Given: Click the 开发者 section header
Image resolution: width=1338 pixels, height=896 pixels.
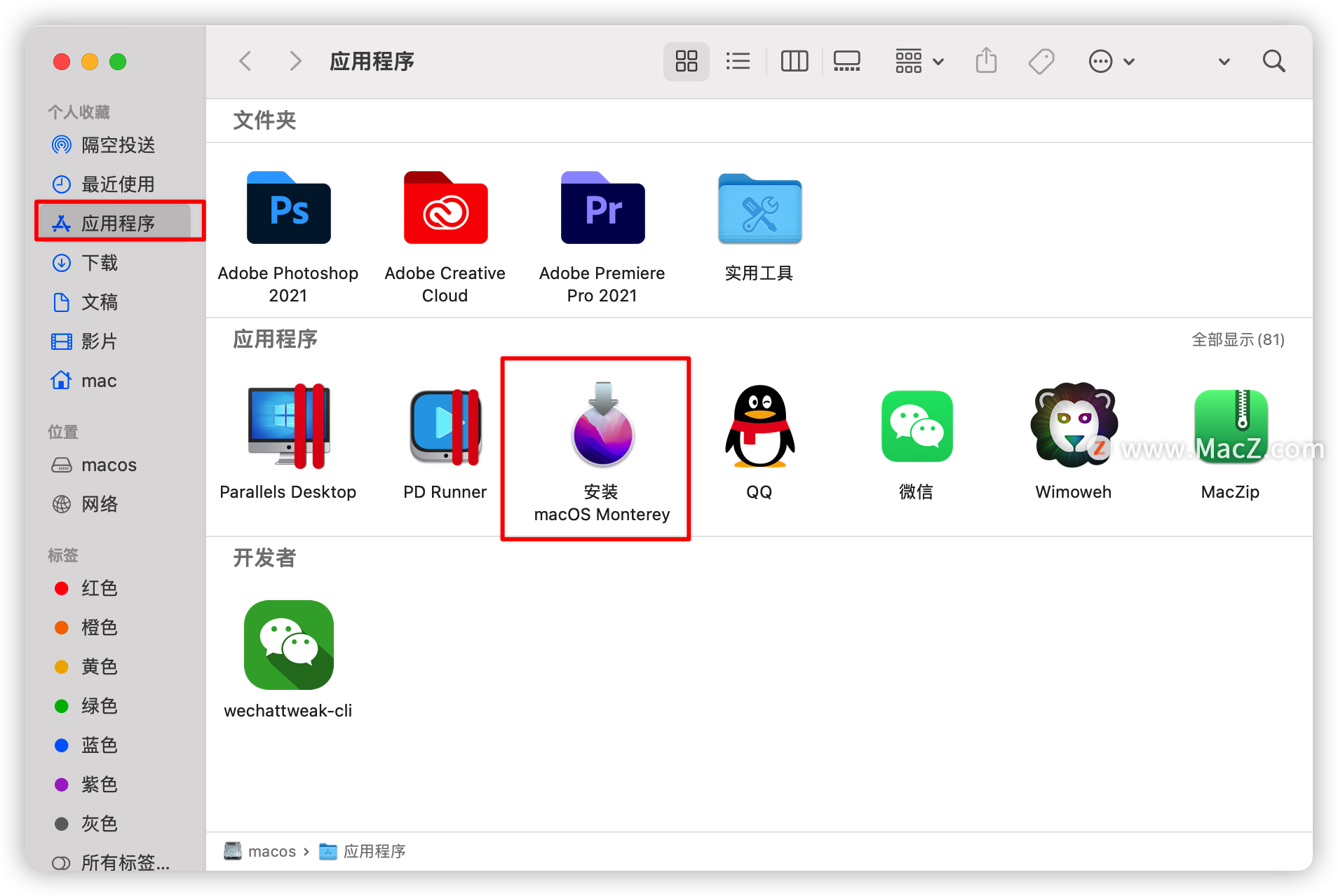Looking at the screenshot, I should point(264,557).
